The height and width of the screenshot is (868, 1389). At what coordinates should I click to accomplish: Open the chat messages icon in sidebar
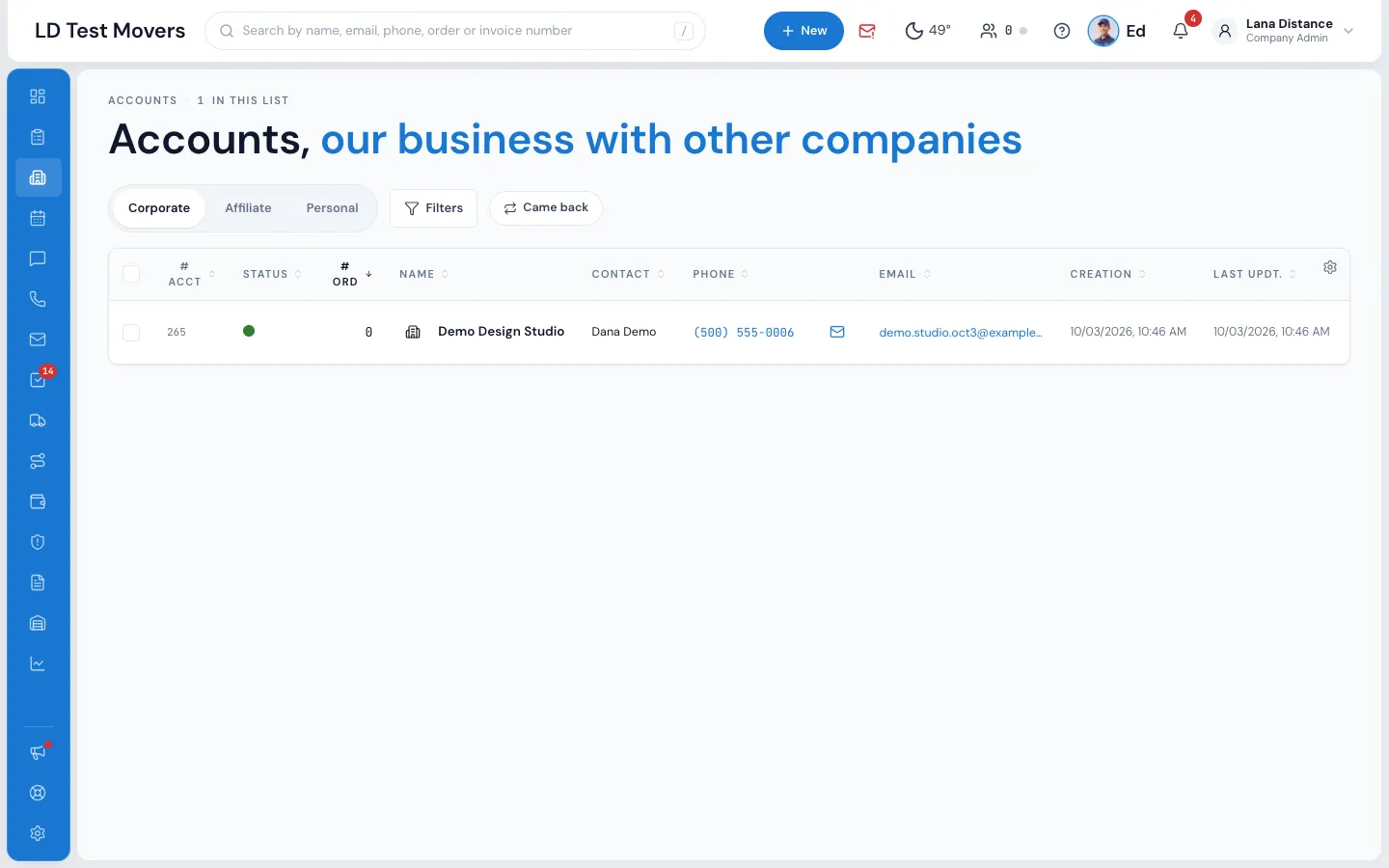38,258
